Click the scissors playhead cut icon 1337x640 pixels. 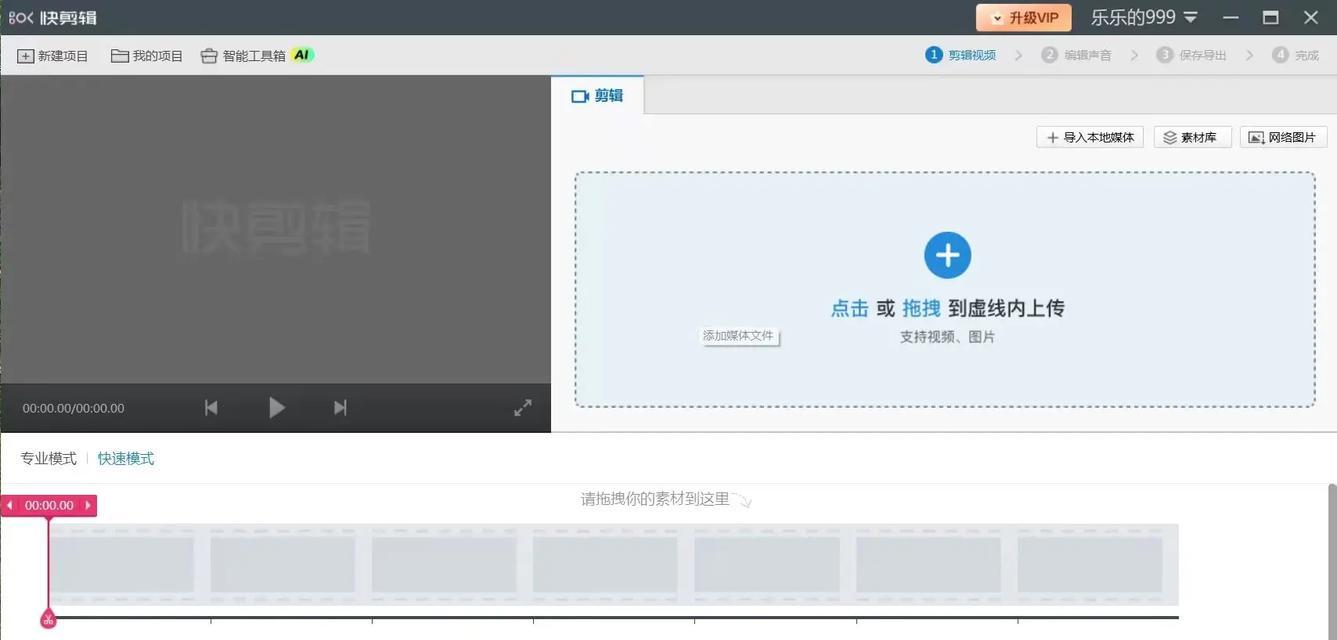48,620
